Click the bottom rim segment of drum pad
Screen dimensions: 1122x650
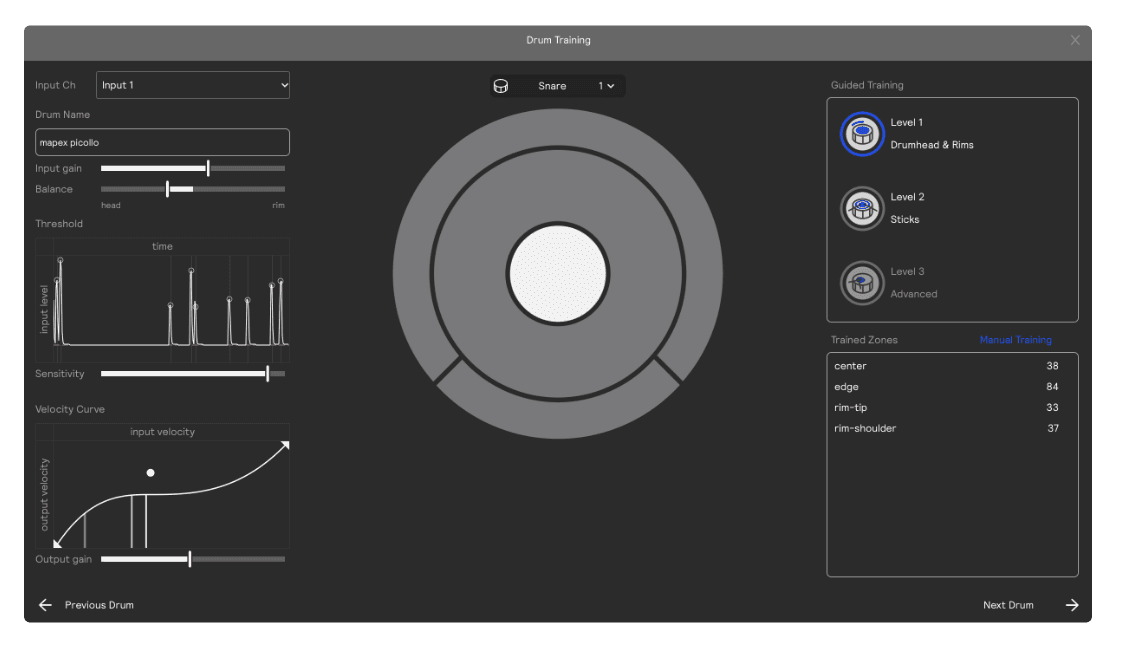click(x=557, y=418)
